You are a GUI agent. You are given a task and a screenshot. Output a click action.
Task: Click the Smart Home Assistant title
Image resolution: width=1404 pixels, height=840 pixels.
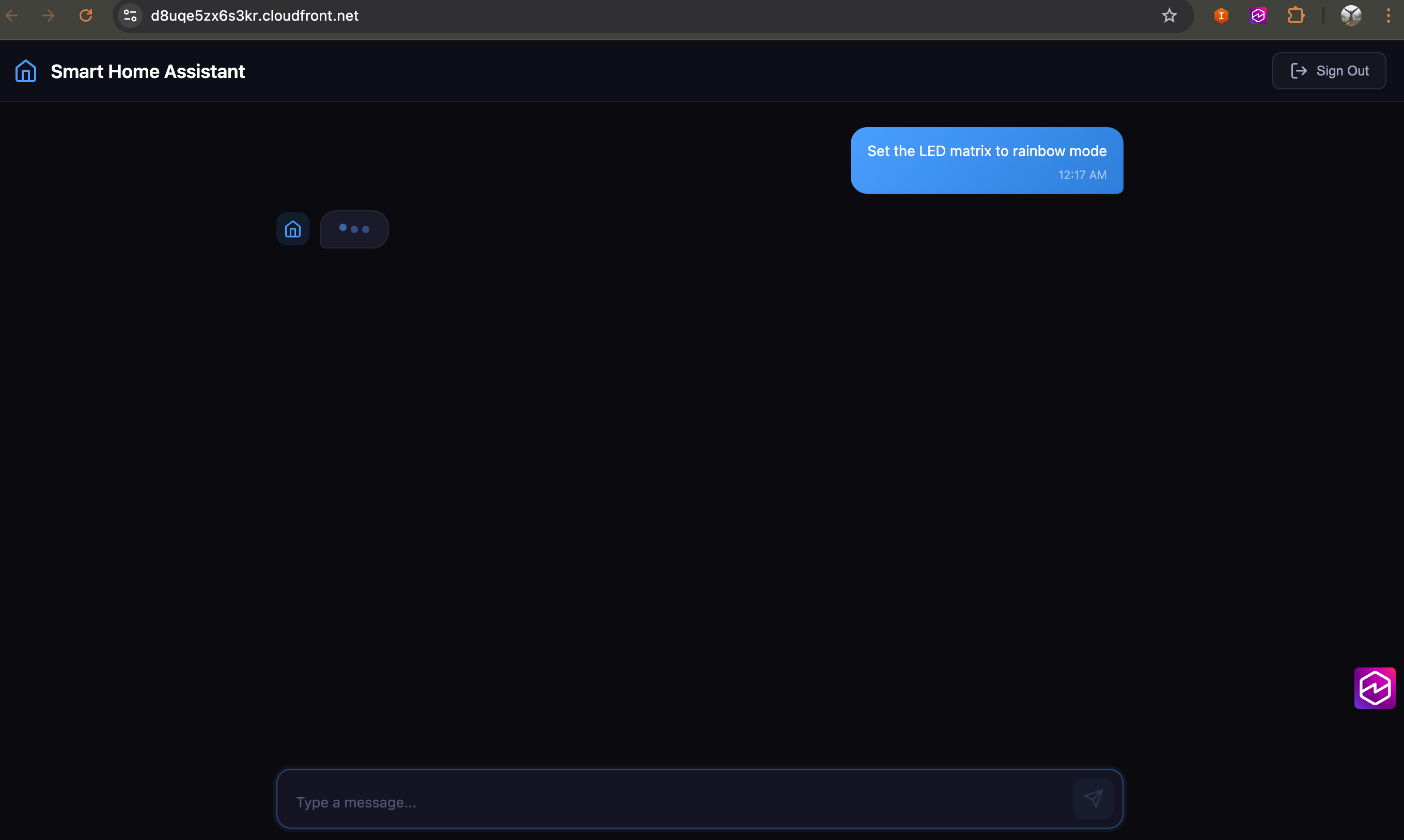[x=148, y=71]
